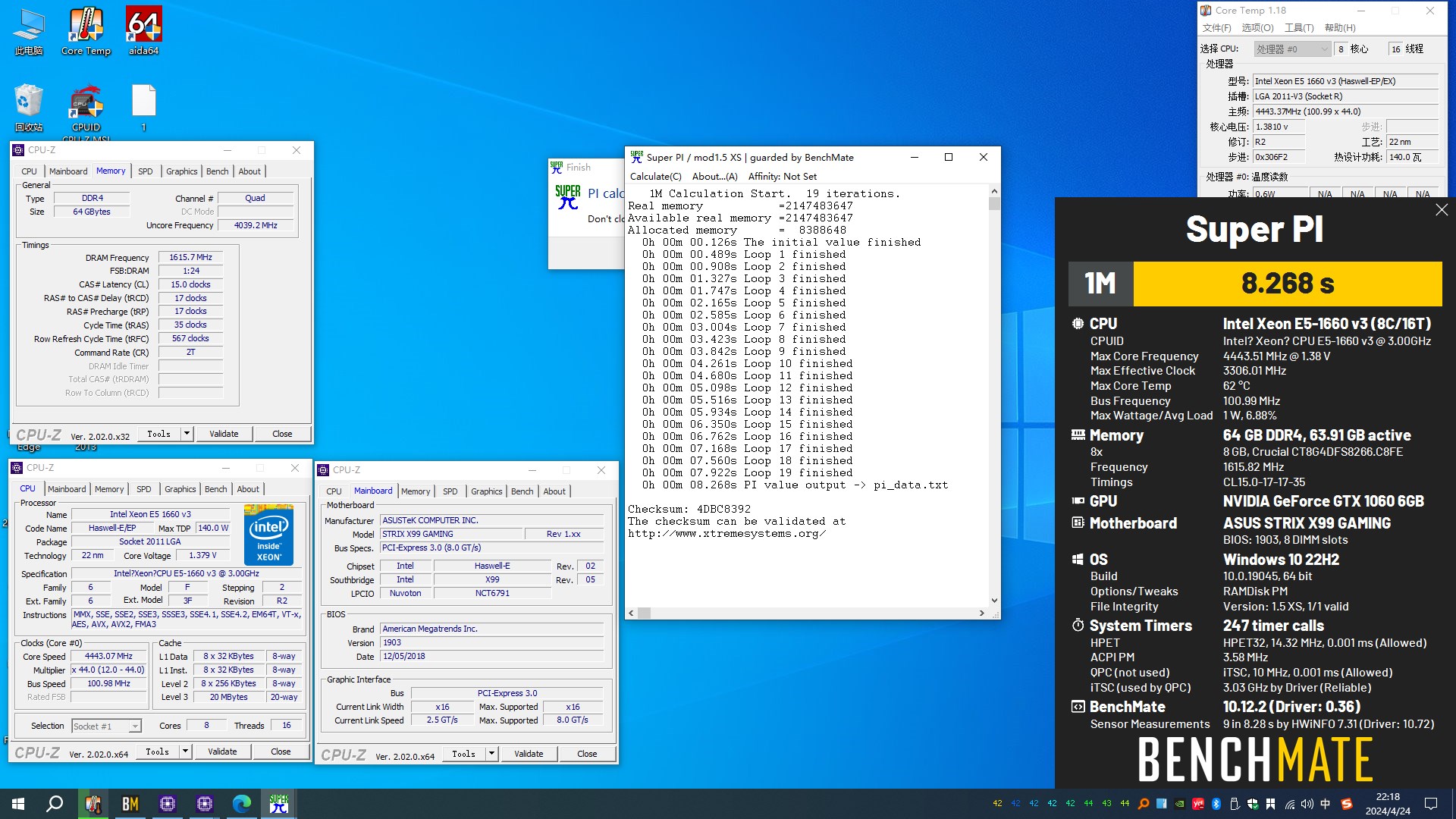
Task: Open the 文件(F) menu in Core Temp
Action: pyautogui.click(x=1217, y=28)
